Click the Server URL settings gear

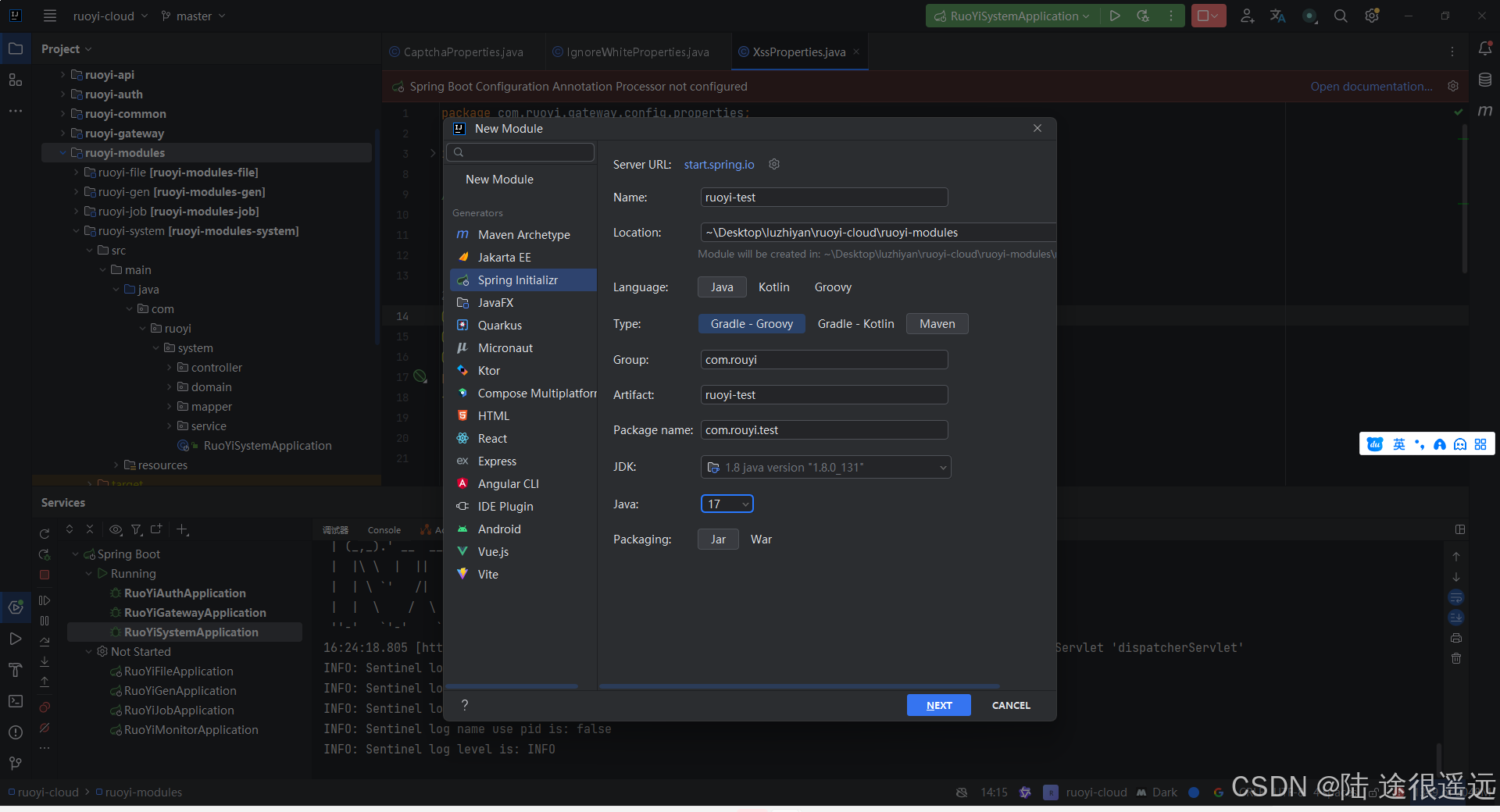pos(774,164)
